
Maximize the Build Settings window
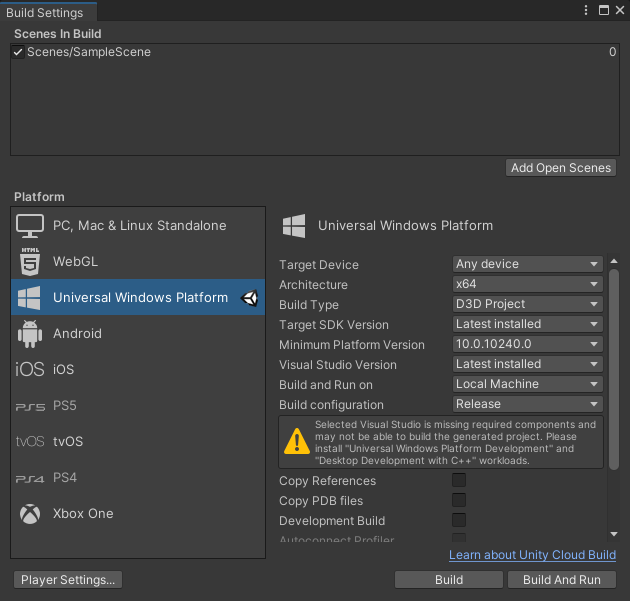603,10
